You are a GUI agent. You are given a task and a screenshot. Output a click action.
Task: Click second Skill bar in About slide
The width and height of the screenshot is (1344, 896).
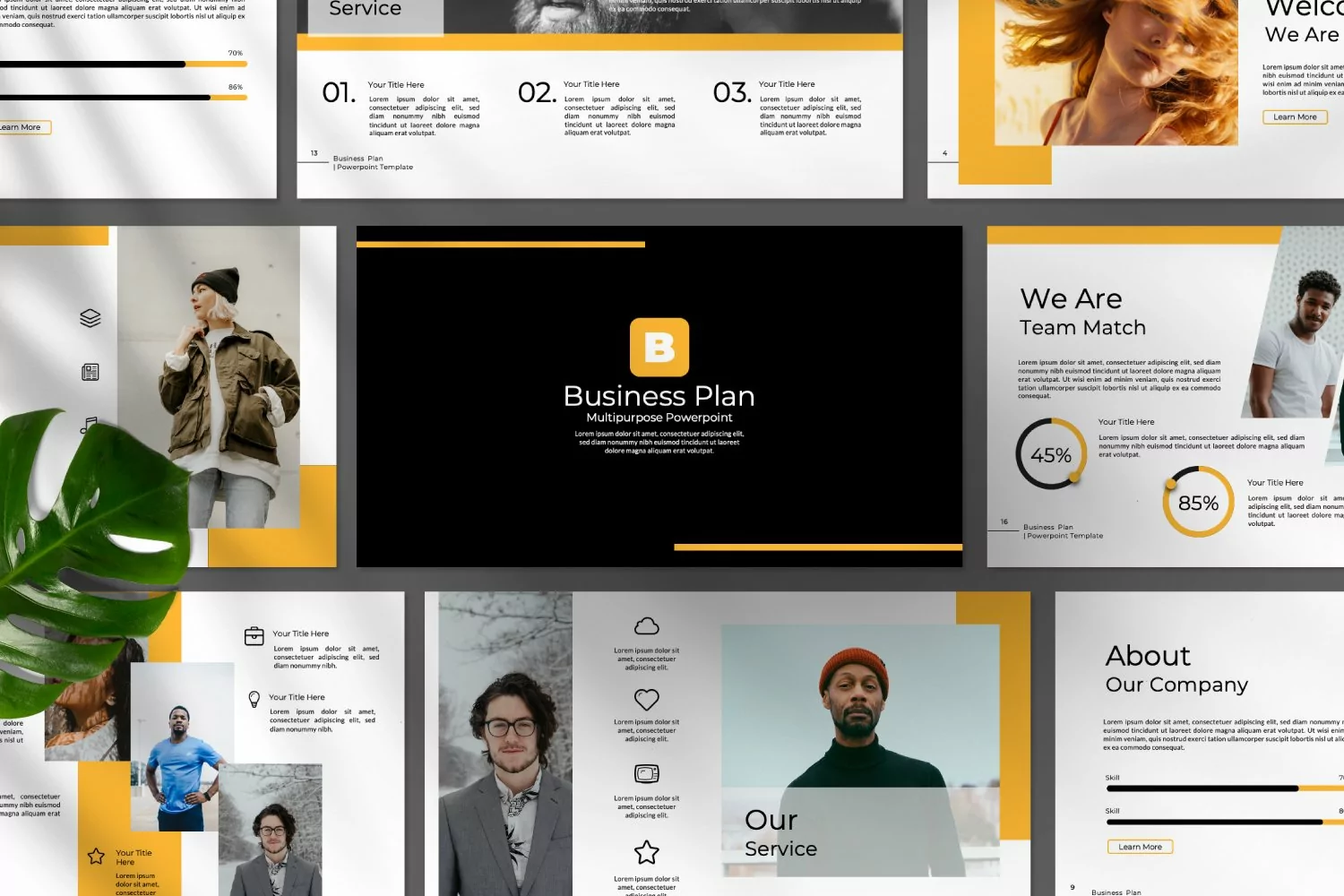1225,822
